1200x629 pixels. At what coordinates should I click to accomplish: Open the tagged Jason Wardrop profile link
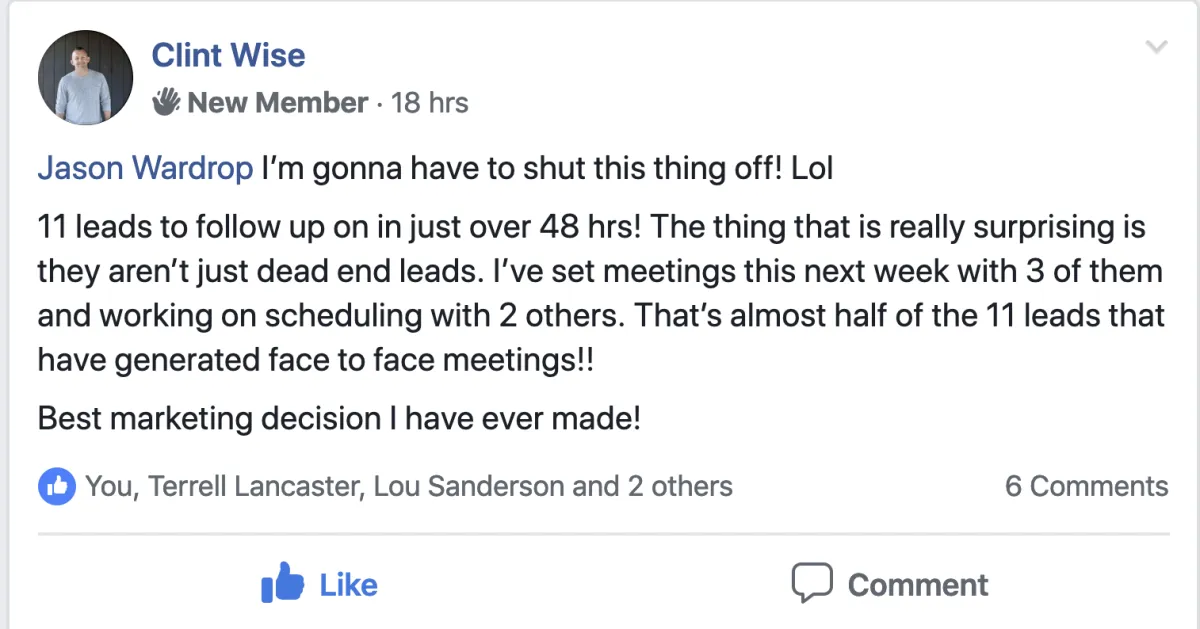click(145, 169)
